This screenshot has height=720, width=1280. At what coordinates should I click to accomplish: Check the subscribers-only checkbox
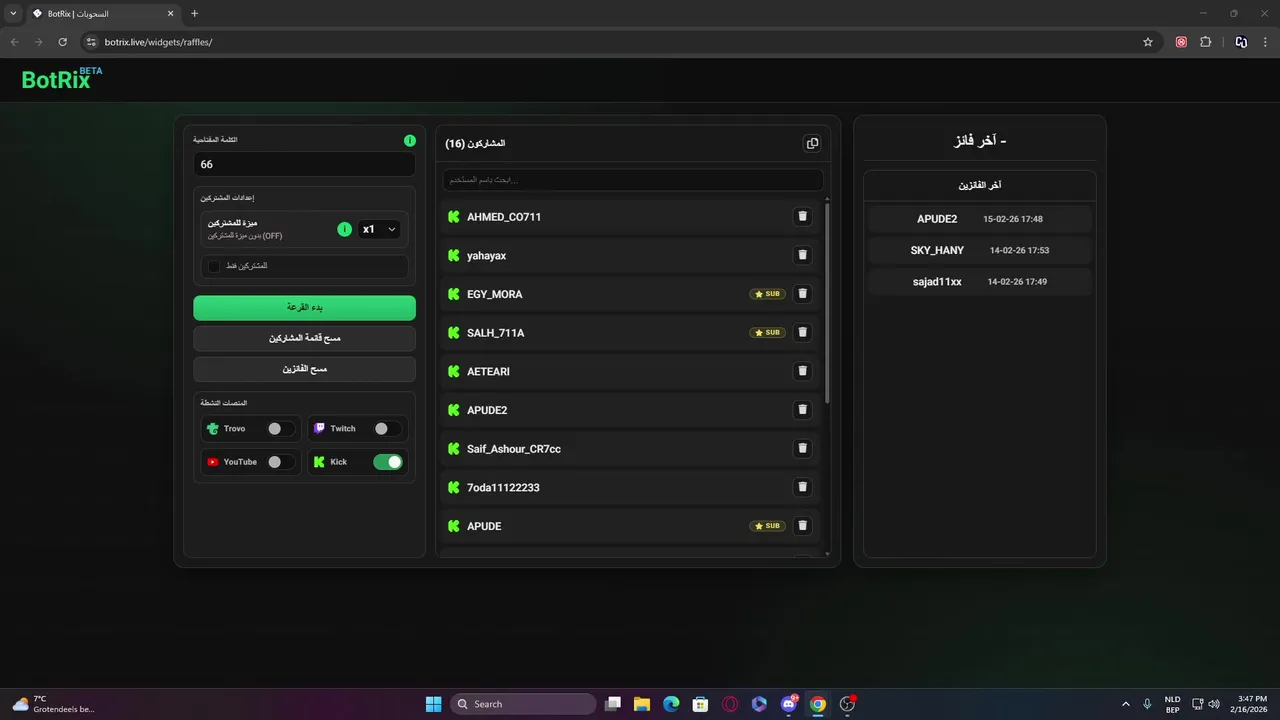pos(213,266)
